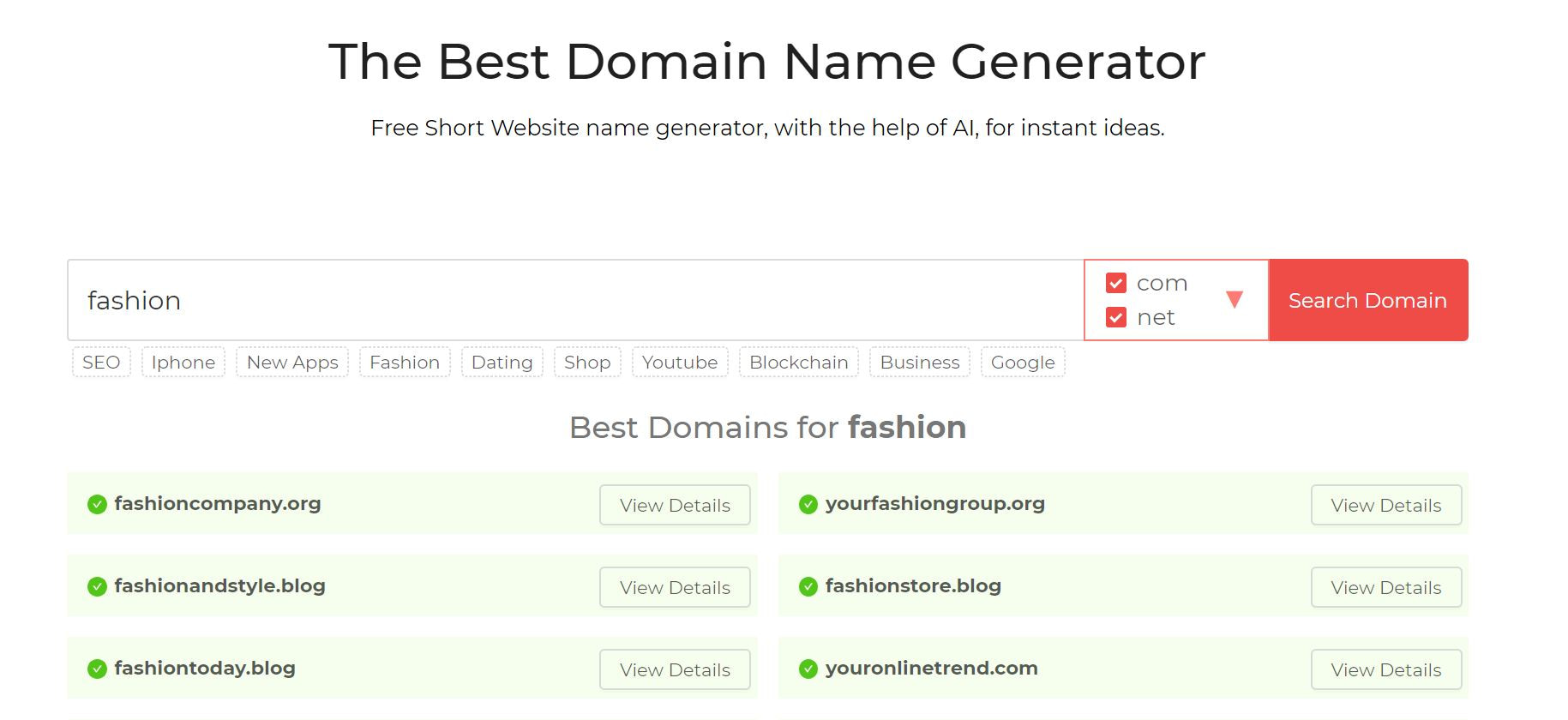Click inside the domain search input field
Image resolution: width=1568 pixels, height=720 pixels.
514,300
